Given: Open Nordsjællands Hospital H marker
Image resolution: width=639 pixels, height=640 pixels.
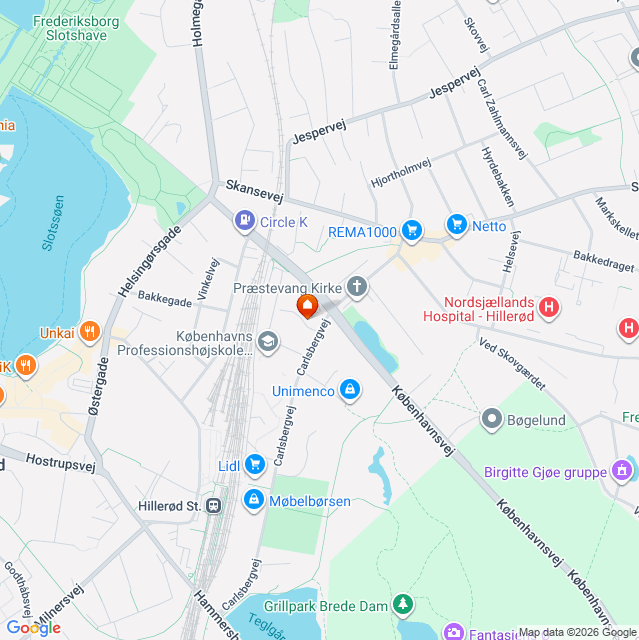Looking at the screenshot, I should 549,307.
